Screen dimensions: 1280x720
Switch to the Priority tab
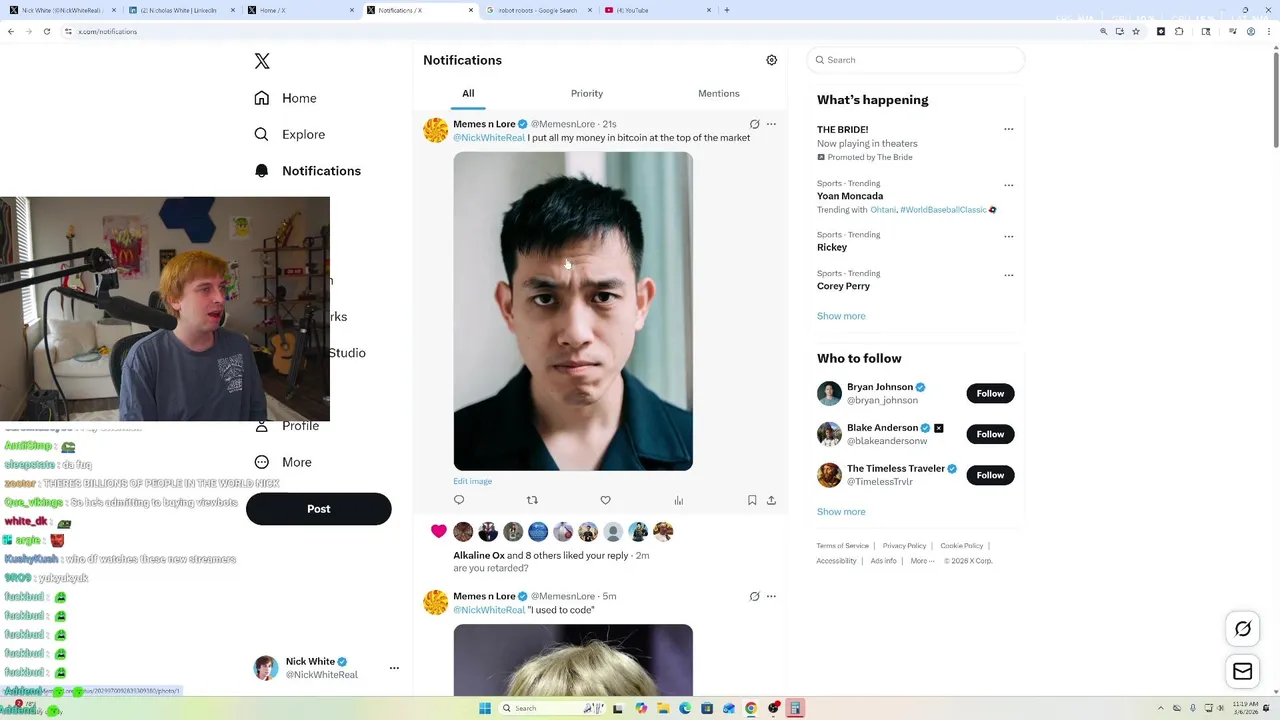[587, 94]
